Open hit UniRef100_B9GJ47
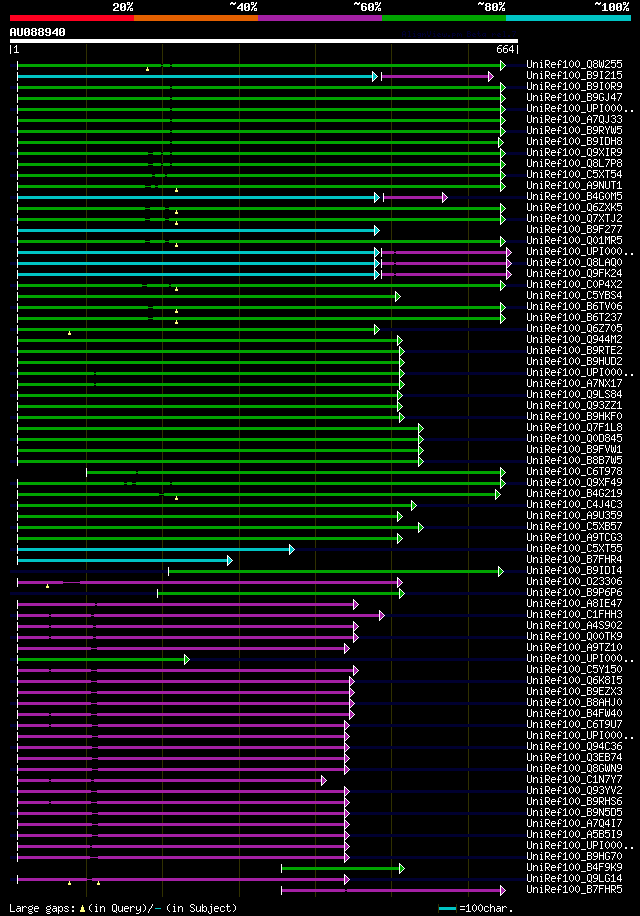Screen dimensions: 640x916 point(574,98)
